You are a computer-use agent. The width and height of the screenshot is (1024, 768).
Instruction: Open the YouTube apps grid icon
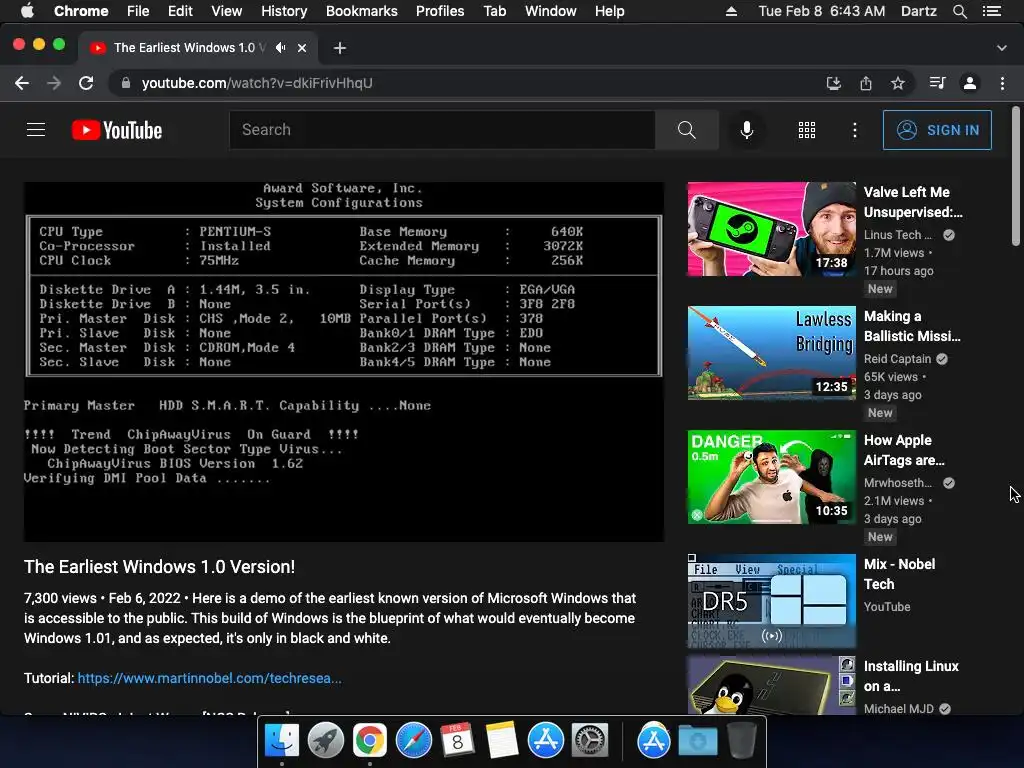807,130
